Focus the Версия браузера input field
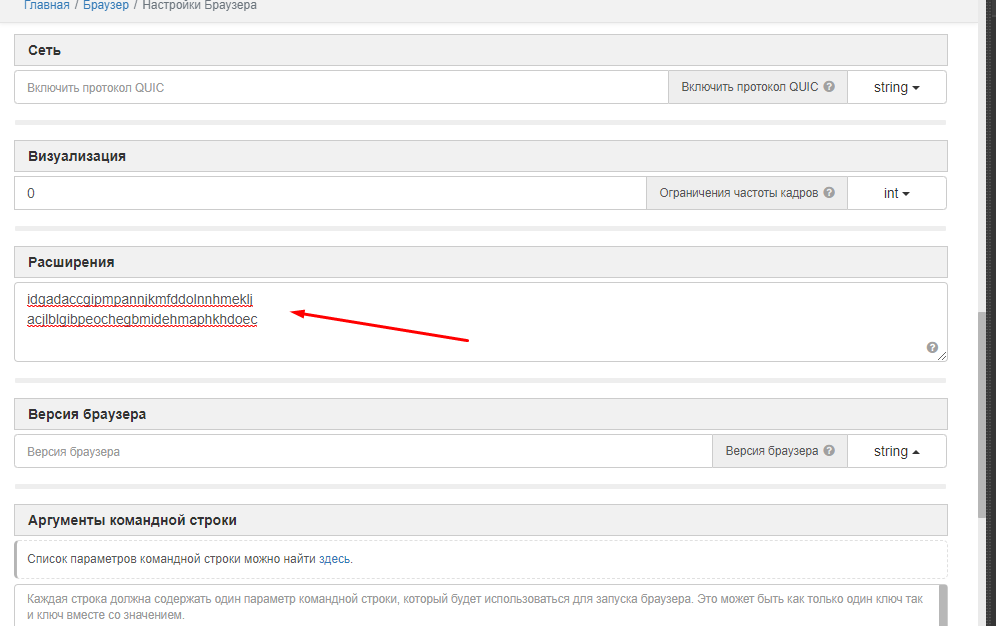 (x=362, y=451)
